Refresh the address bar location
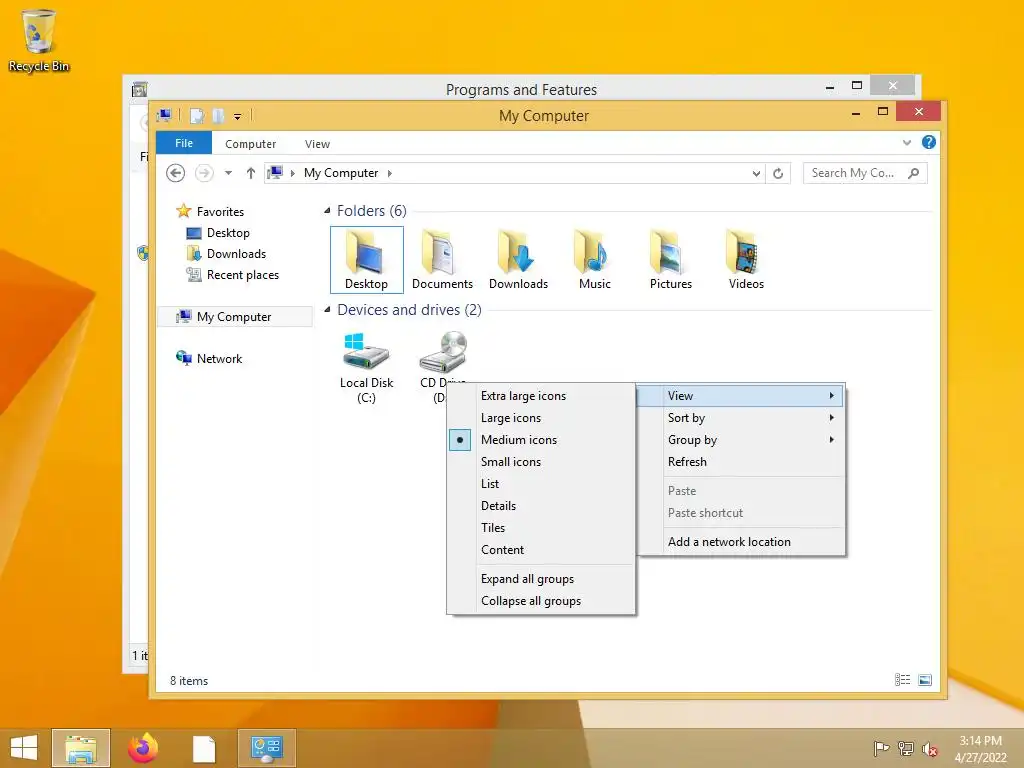The width and height of the screenshot is (1024, 768). point(778,173)
